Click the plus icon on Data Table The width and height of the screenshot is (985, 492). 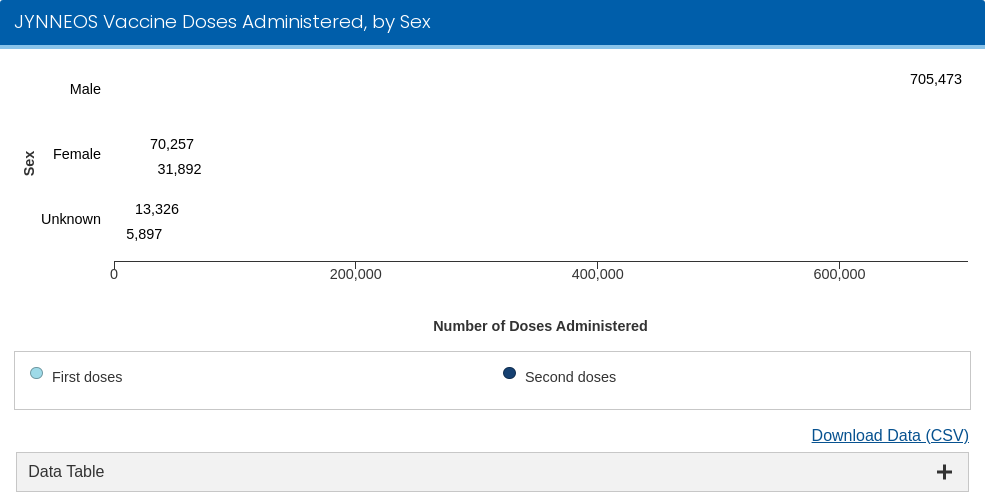tap(944, 472)
